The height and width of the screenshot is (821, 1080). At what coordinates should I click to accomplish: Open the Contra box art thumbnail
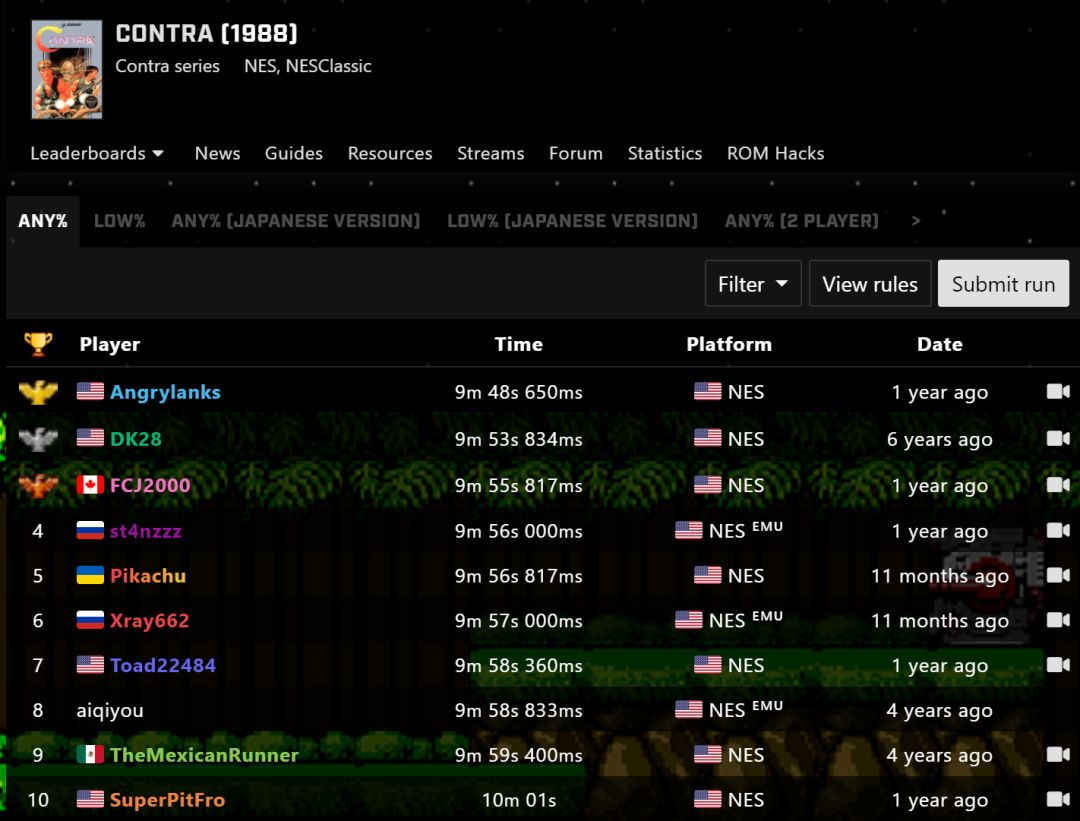(x=67, y=69)
